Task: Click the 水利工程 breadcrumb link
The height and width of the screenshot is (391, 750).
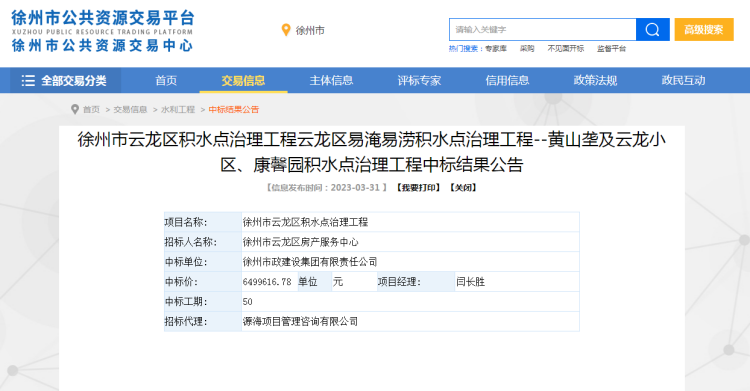Action: click(x=178, y=110)
